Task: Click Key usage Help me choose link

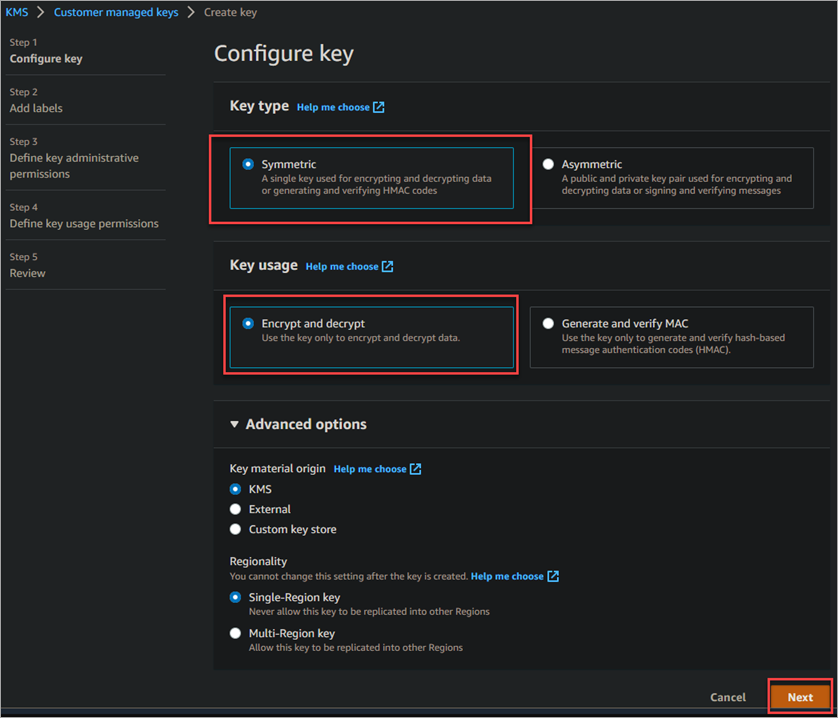Action: (x=342, y=266)
